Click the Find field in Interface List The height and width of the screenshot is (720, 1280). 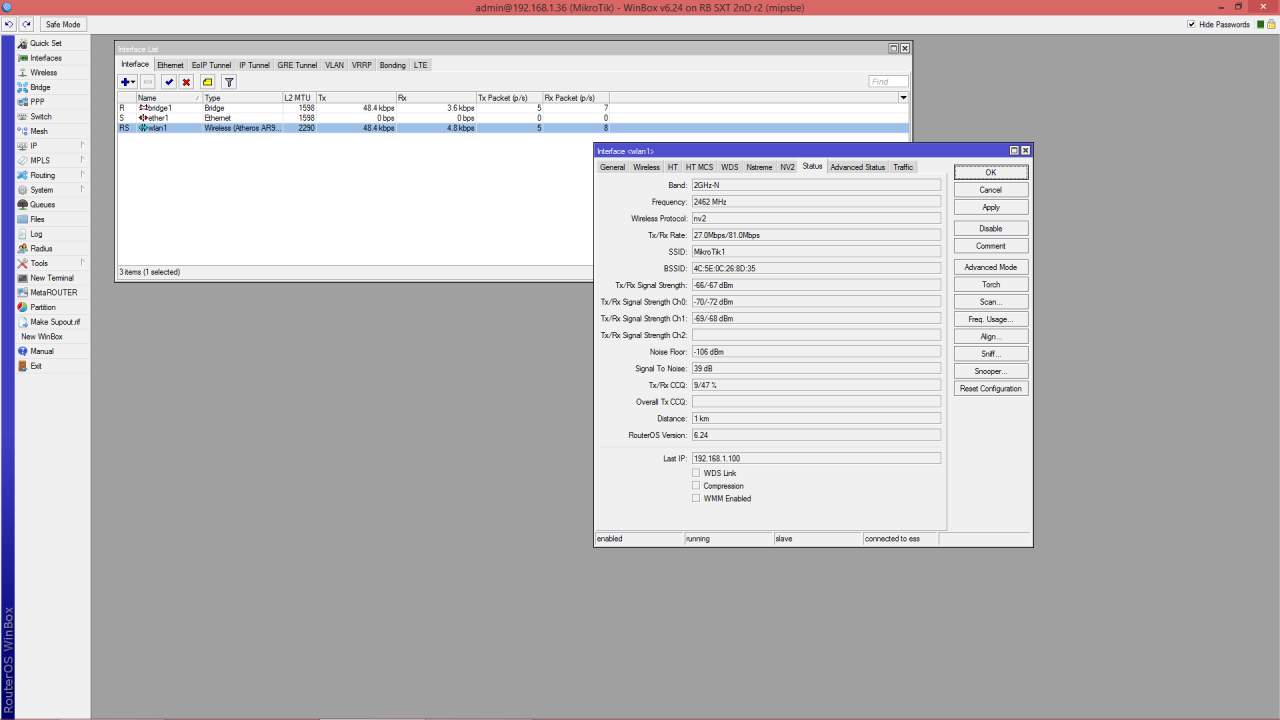pos(888,82)
